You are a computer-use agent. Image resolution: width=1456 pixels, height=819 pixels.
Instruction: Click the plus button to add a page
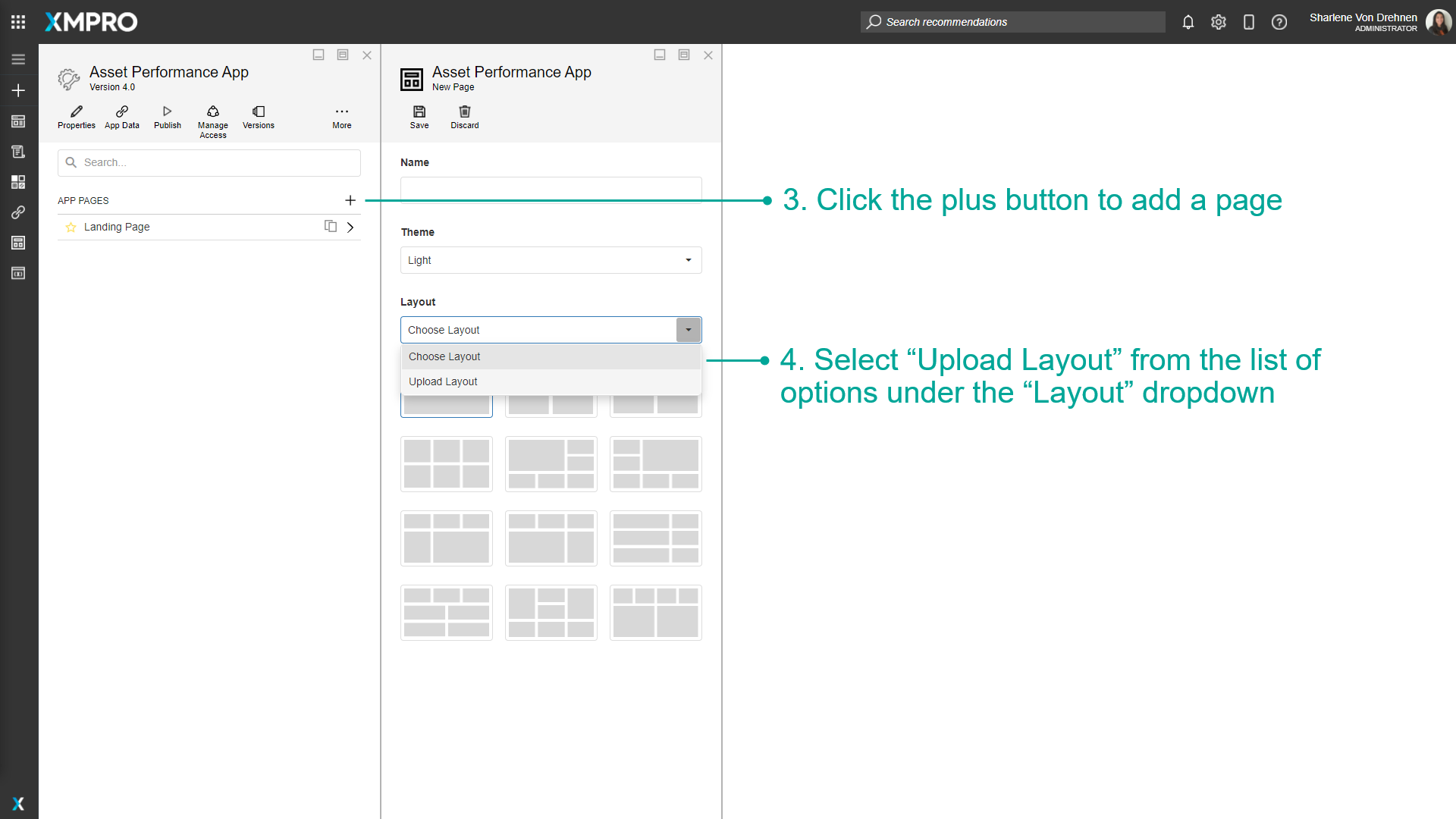point(350,200)
